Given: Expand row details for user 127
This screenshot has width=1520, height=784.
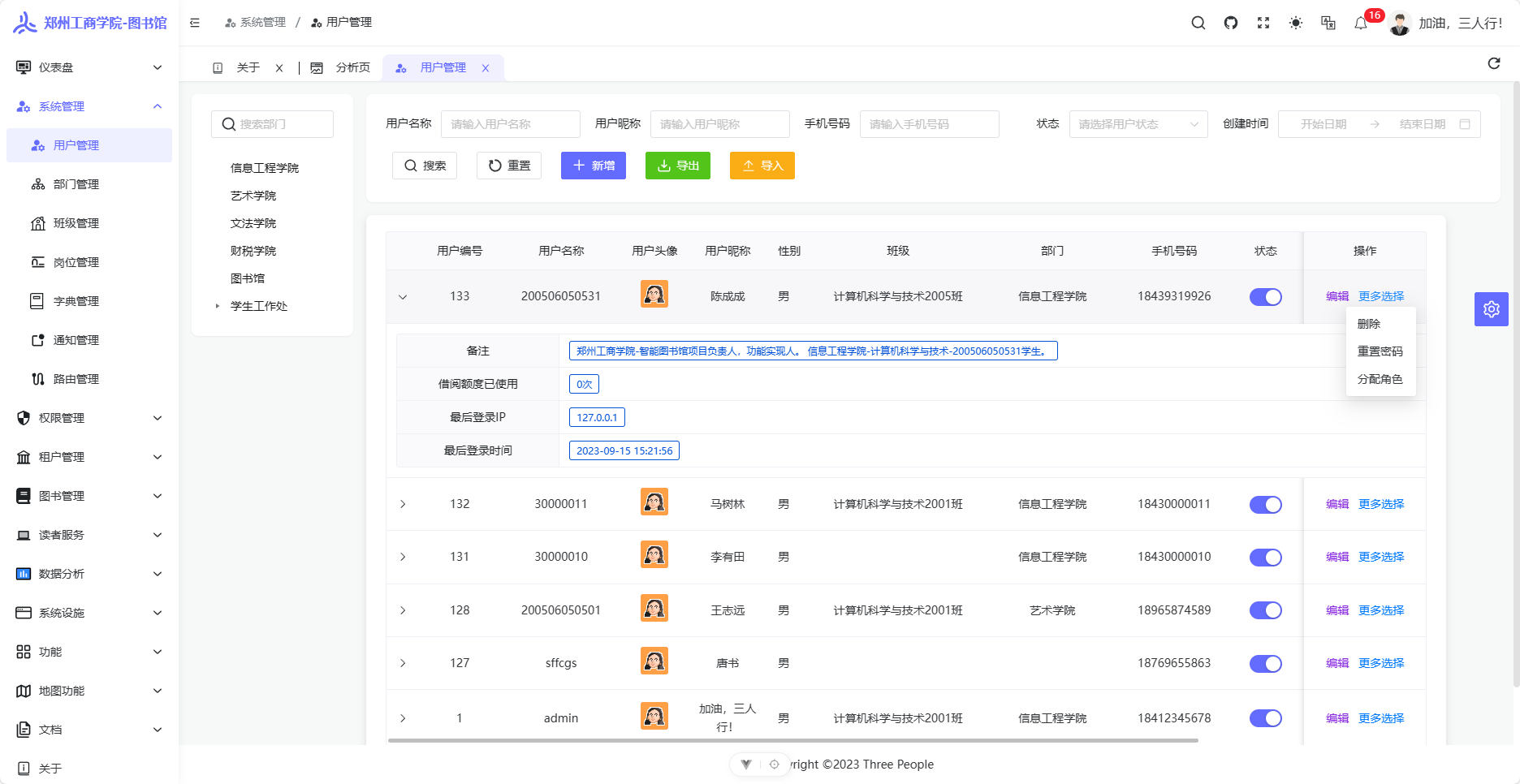Looking at the screenshot, I should click(x=403, y=663).
